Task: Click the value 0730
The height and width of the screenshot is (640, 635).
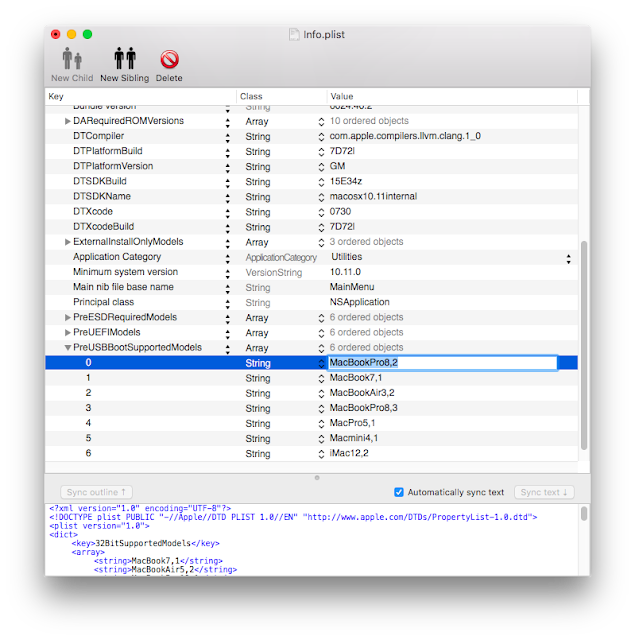Action: click(340, 212)
